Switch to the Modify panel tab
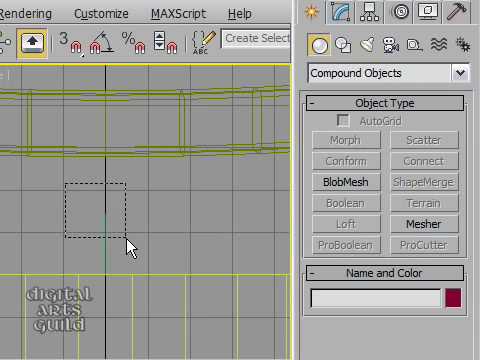The image size is (480, 360). click(x=340, y=12)
